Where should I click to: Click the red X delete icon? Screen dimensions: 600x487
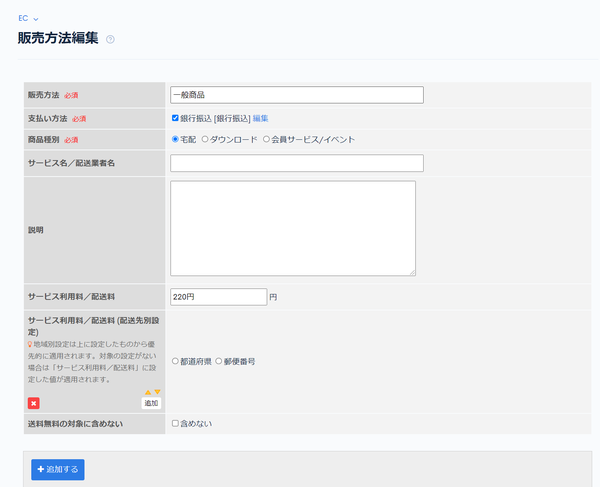34,403
